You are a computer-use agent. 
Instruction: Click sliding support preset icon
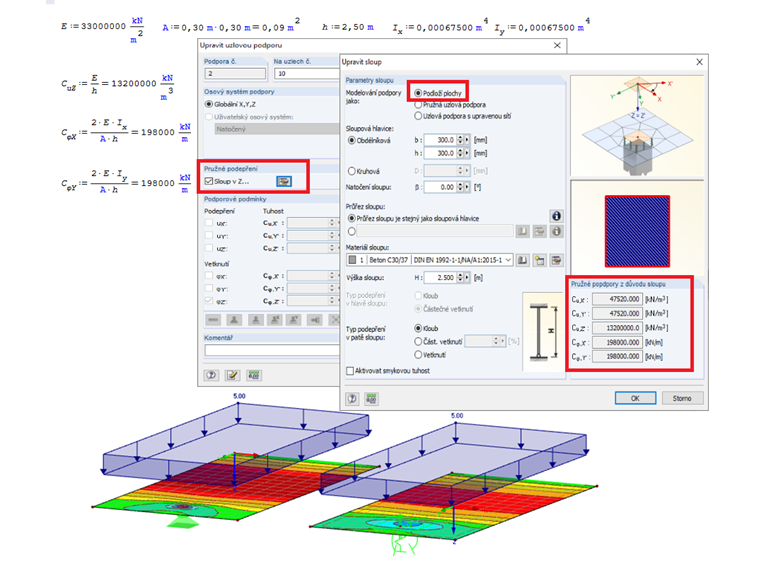[x=315, y=320]
